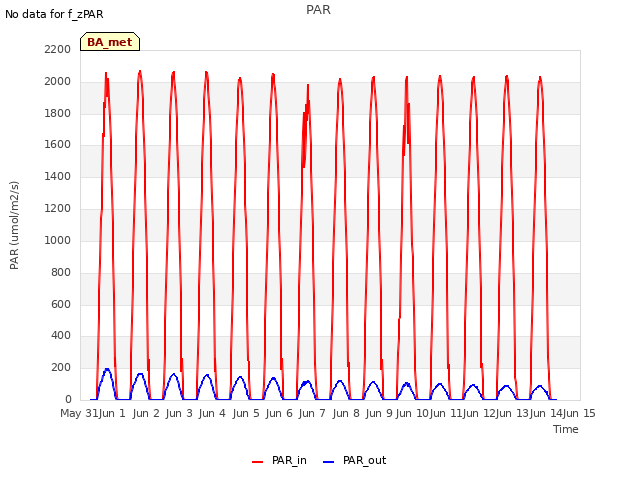Click the 2000 y-axis tick label
Viewport: 640px width, 480px height.
(58, 81)
